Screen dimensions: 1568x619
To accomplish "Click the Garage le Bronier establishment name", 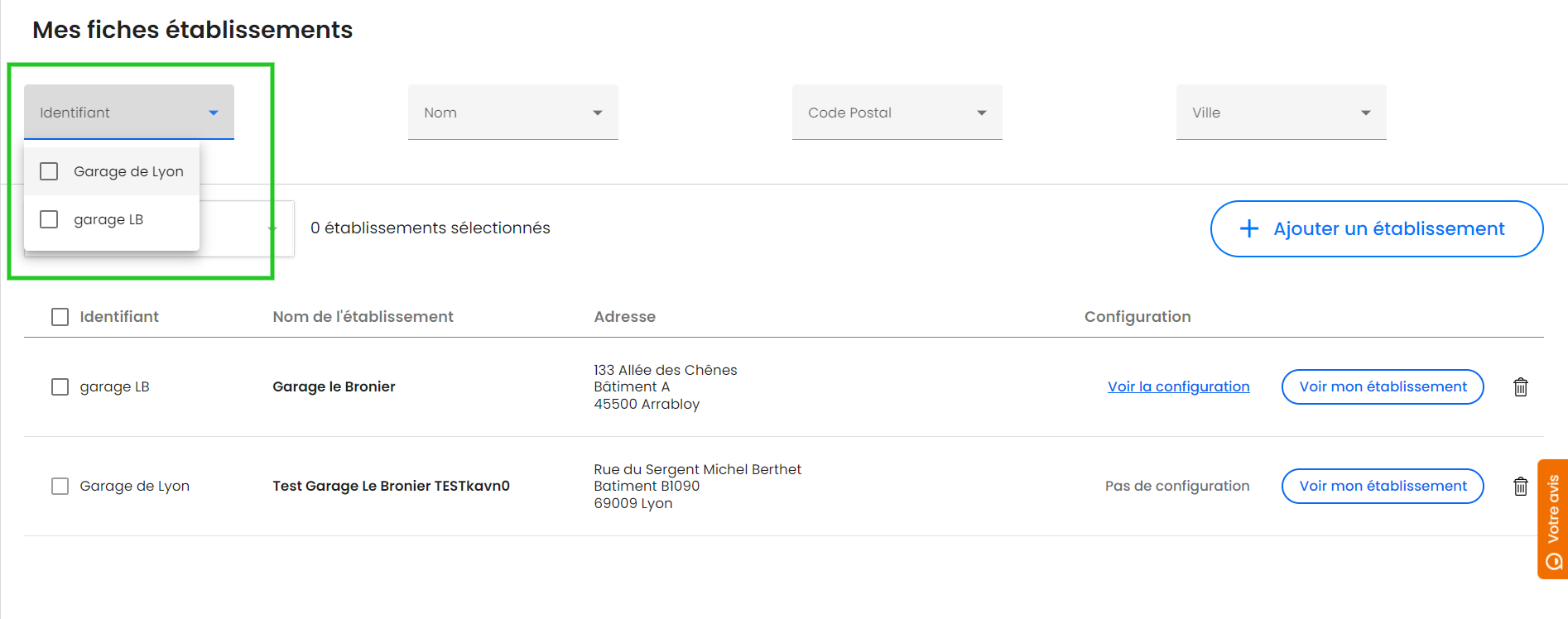I will (334, 386).
